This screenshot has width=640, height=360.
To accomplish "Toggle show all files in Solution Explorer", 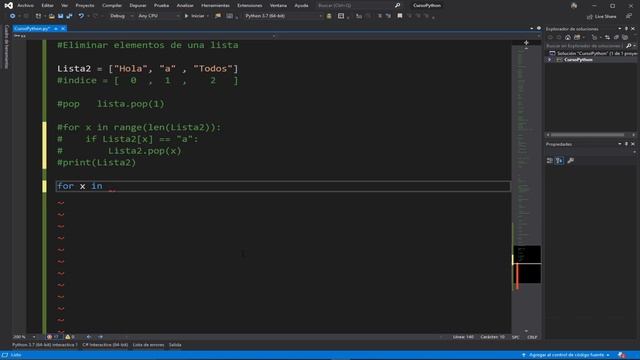I will coord(625,37).
